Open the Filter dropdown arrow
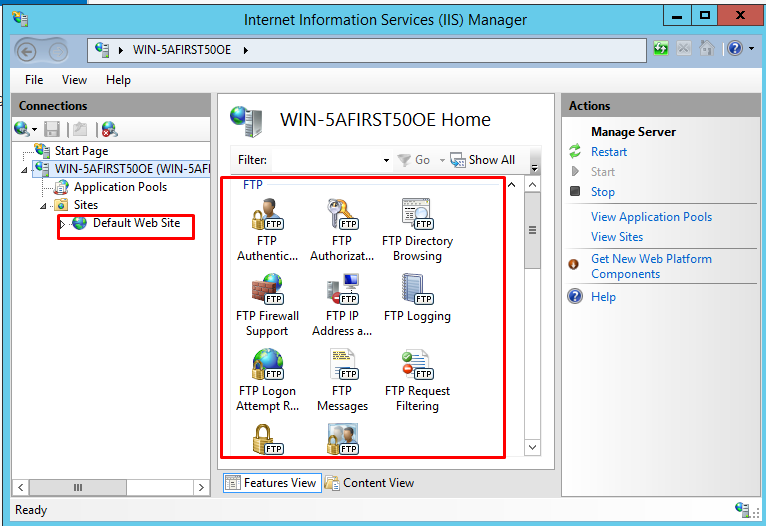The height and width of the screenshot is (526, 766). [386, 160]
